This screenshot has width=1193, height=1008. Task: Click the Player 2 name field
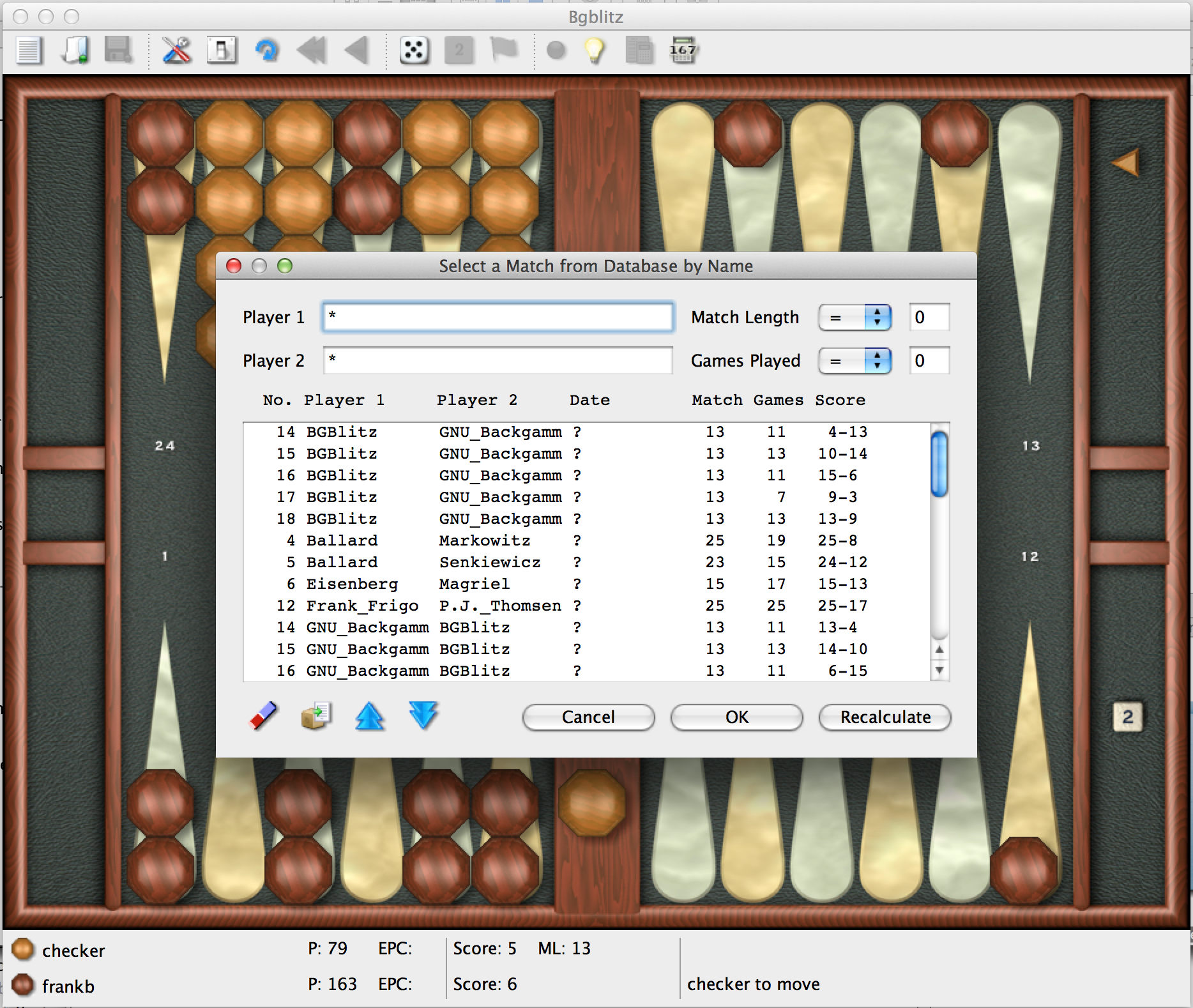pyautogui.click(x=498, y=361)
